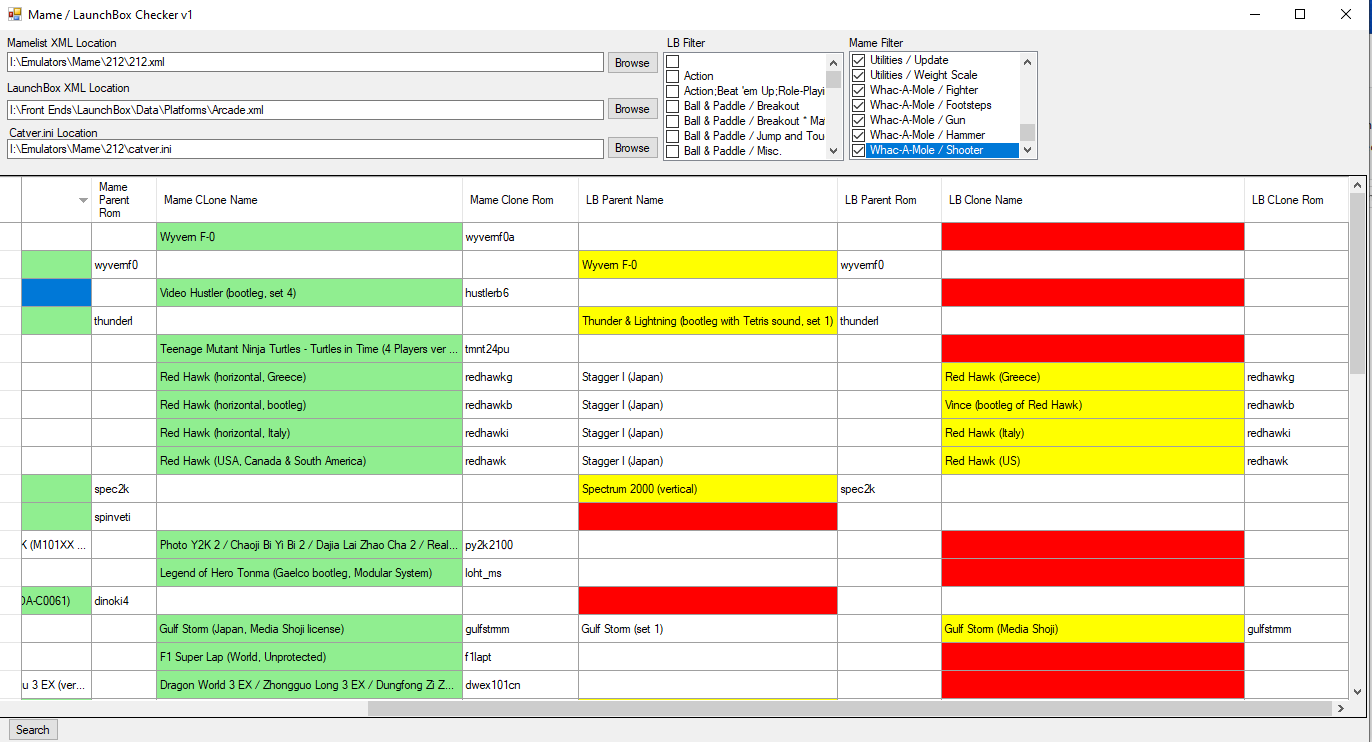
Task: Select 'Thunder & Lightning (bootleg with Tetris sound, set 1)' cell
Action: pyautogui.click(x=708, y=321)
